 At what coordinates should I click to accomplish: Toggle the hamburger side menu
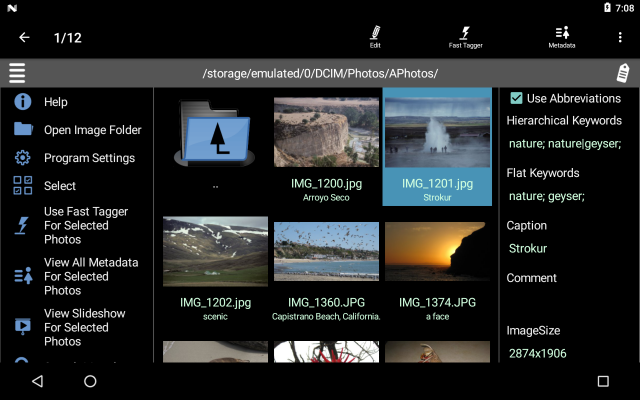coord(17,73)
